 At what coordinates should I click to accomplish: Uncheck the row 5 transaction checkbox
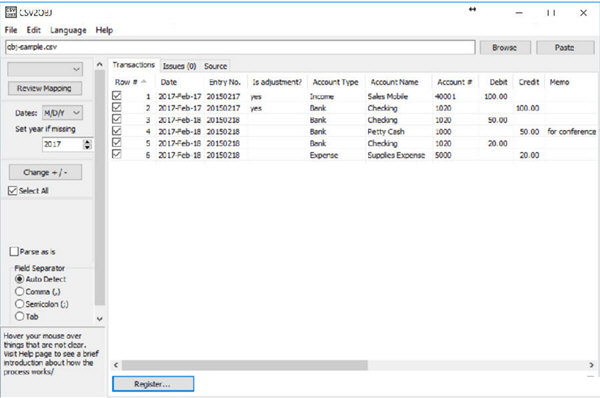[117, 142]
